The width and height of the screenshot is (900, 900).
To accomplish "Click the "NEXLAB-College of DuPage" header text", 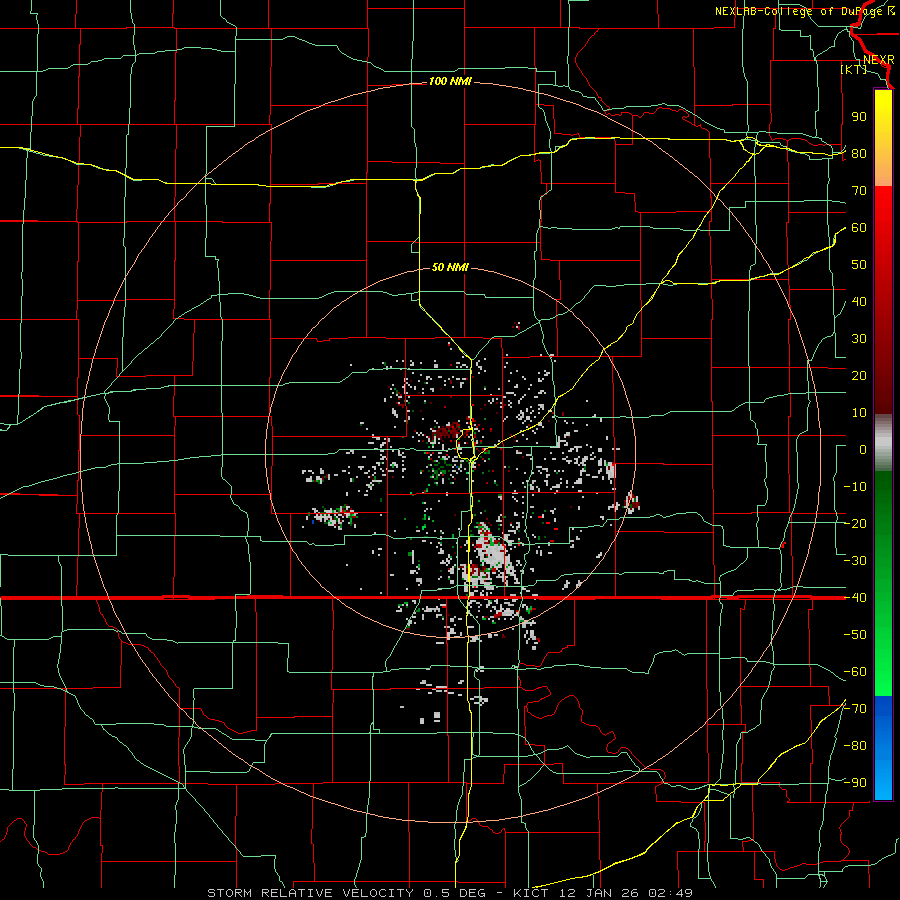I will point(800,11).
